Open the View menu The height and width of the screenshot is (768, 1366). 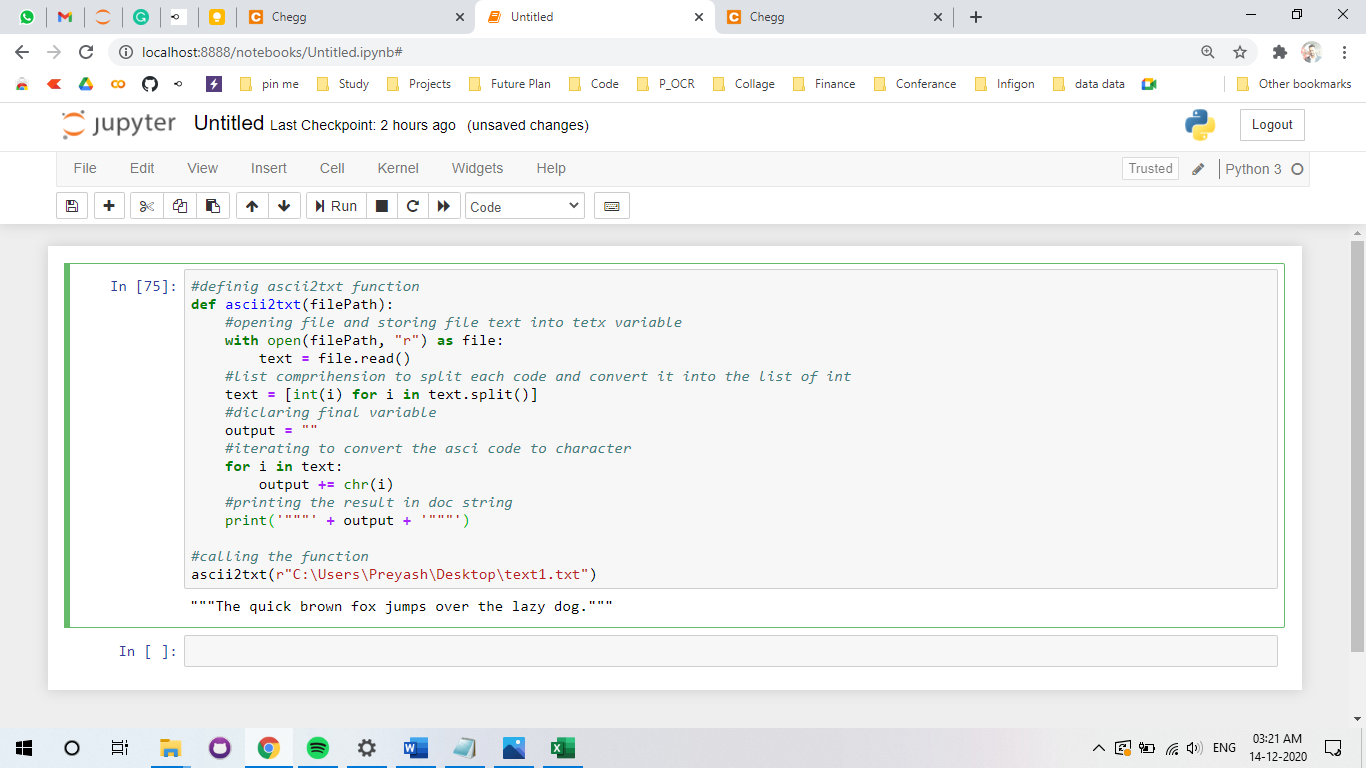point(203,168)
